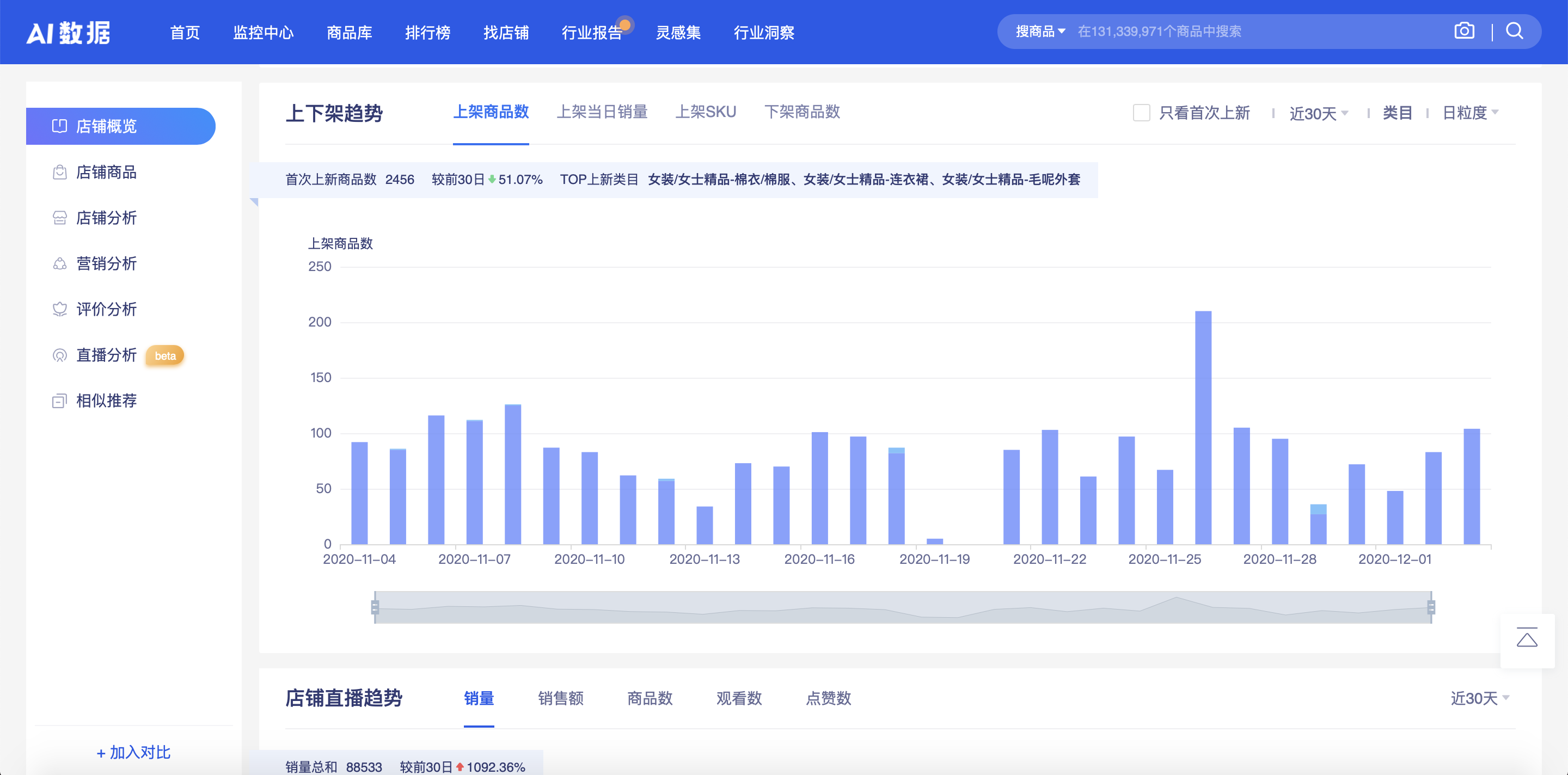Screen dimensions: 1568x775
Task: Switch to the 上架当日销量 tab
Action: tap(603, 113)
